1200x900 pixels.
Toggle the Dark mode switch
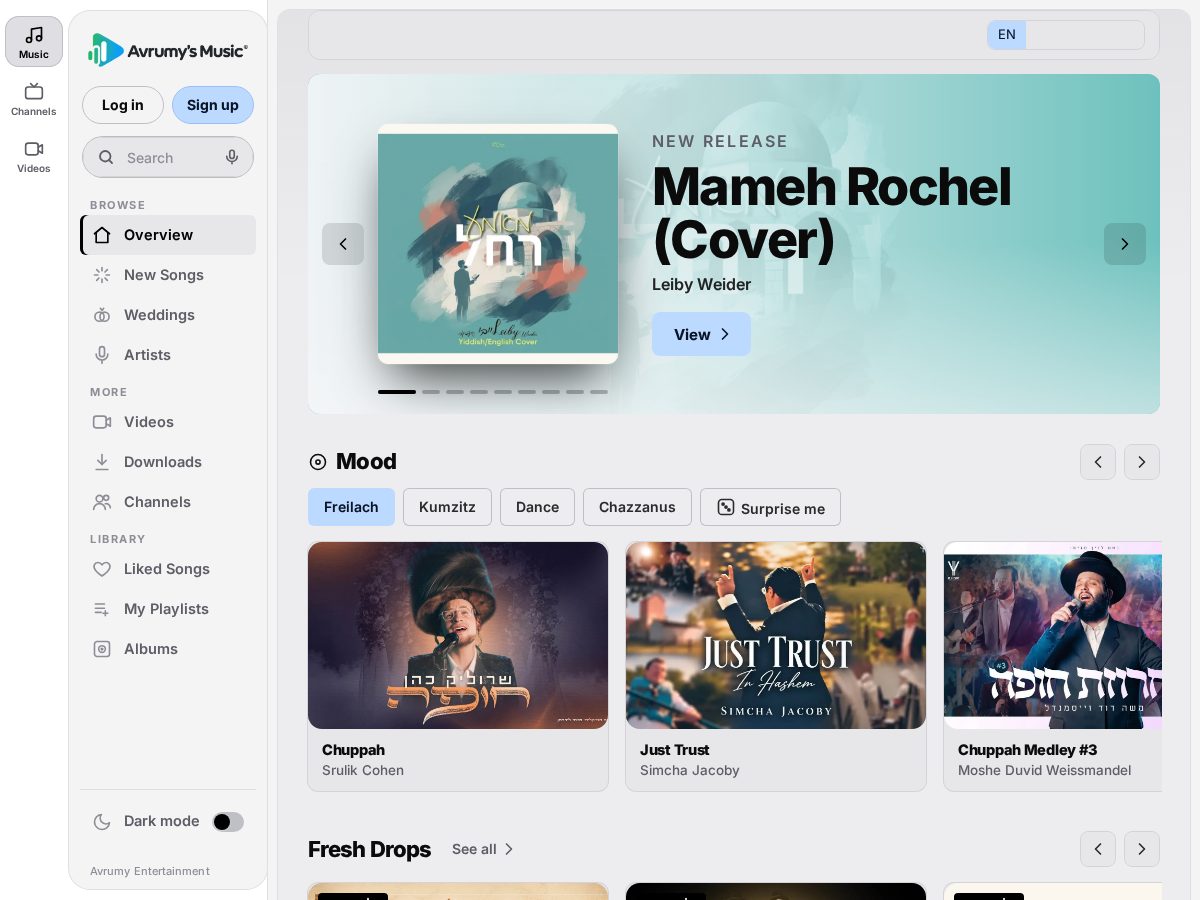(228, 822)
